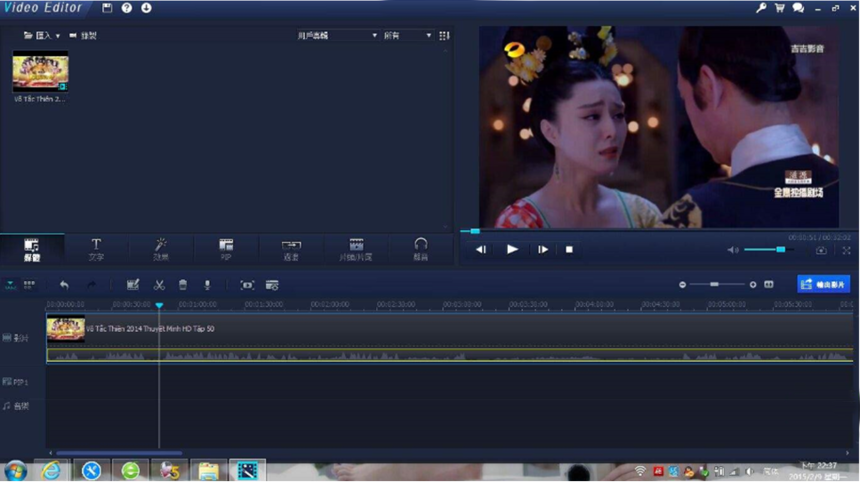Step back one frame in the preview
Viewport: 860px width, 482px height.
(x=481, y=249)
